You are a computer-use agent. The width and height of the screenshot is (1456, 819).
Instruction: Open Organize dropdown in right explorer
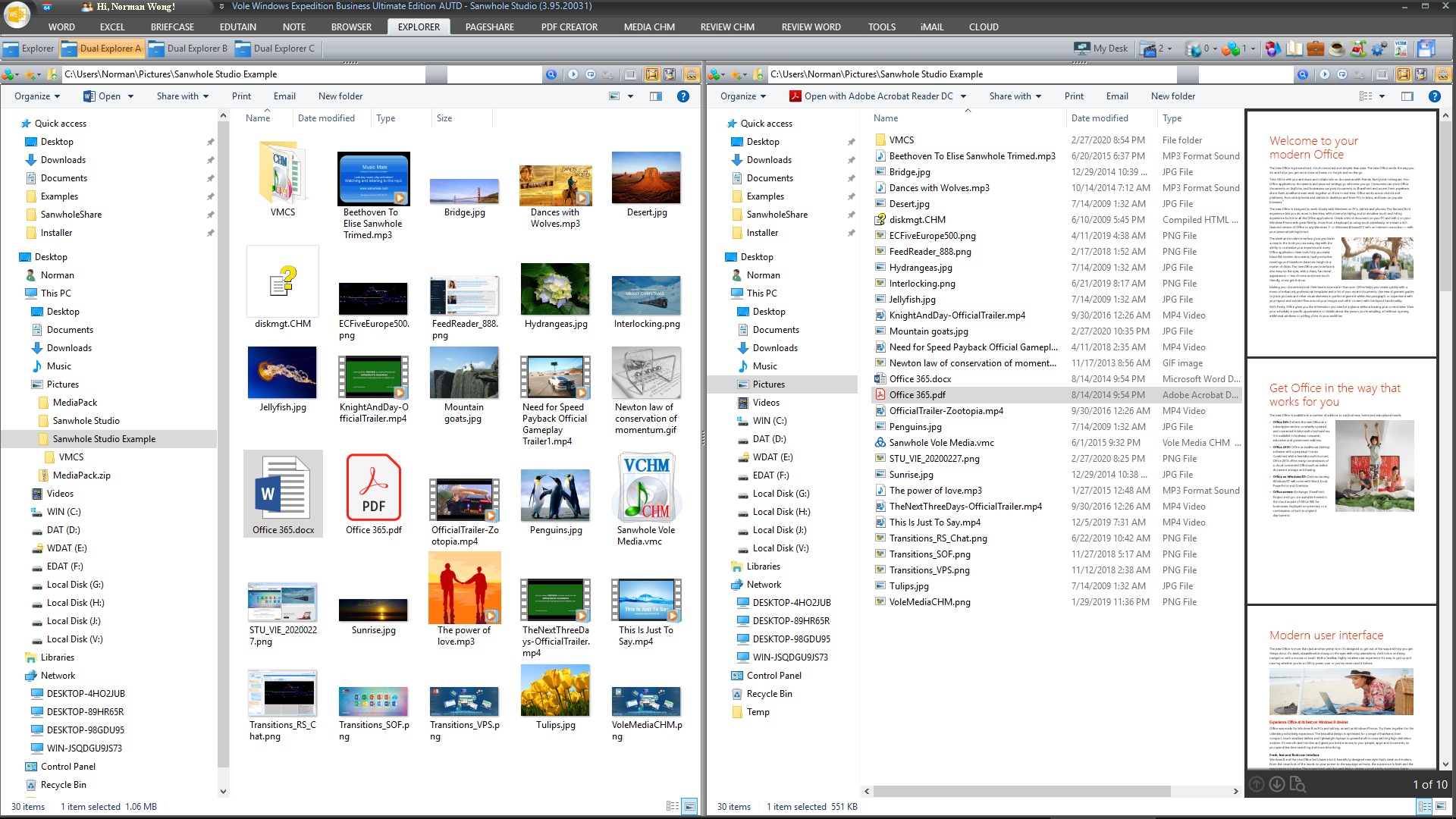click(742, 96)
